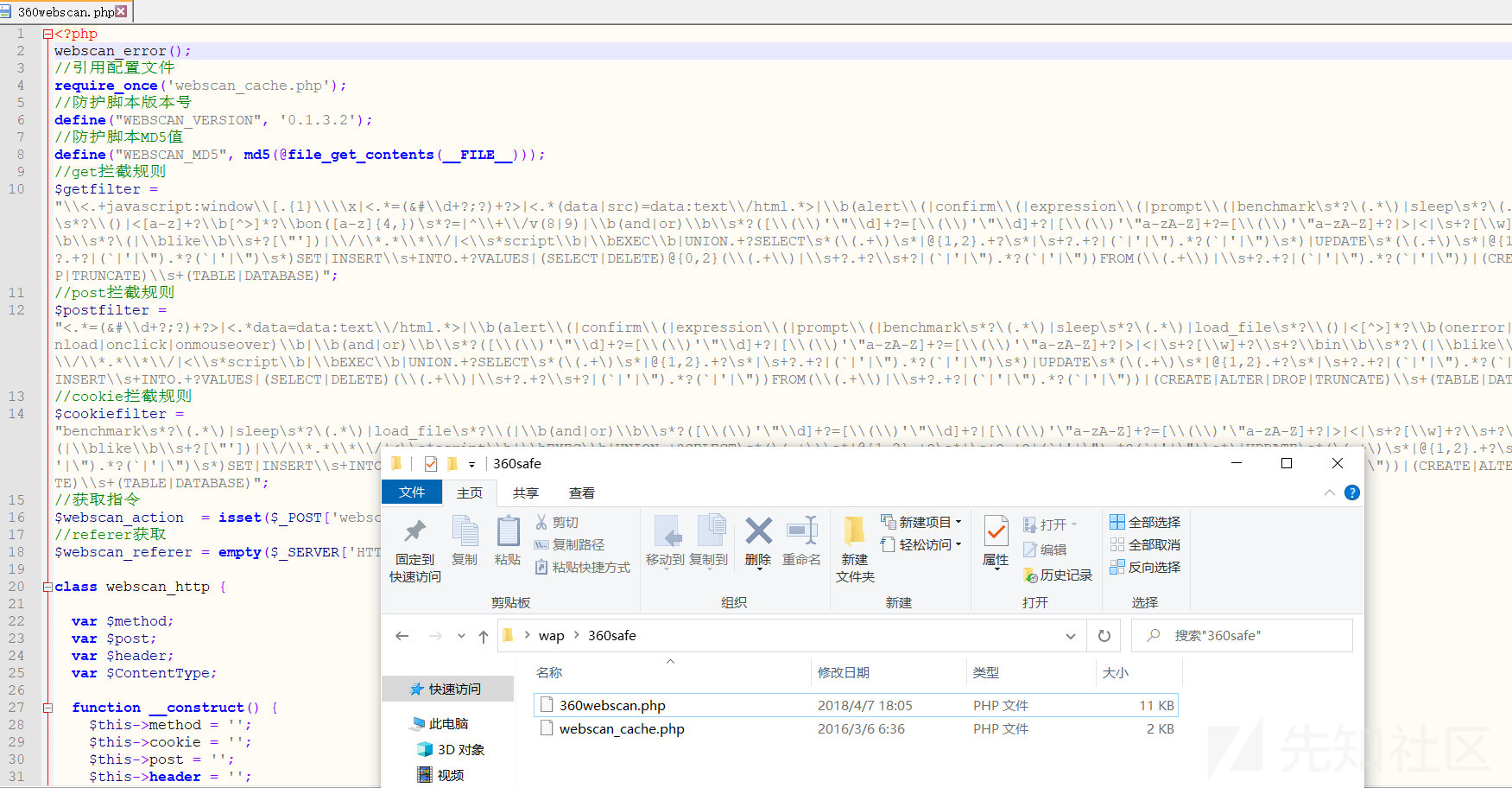Click Edit (编辑) in Open group
This screenshot has width=1512, height=788.
[1045, 550]
